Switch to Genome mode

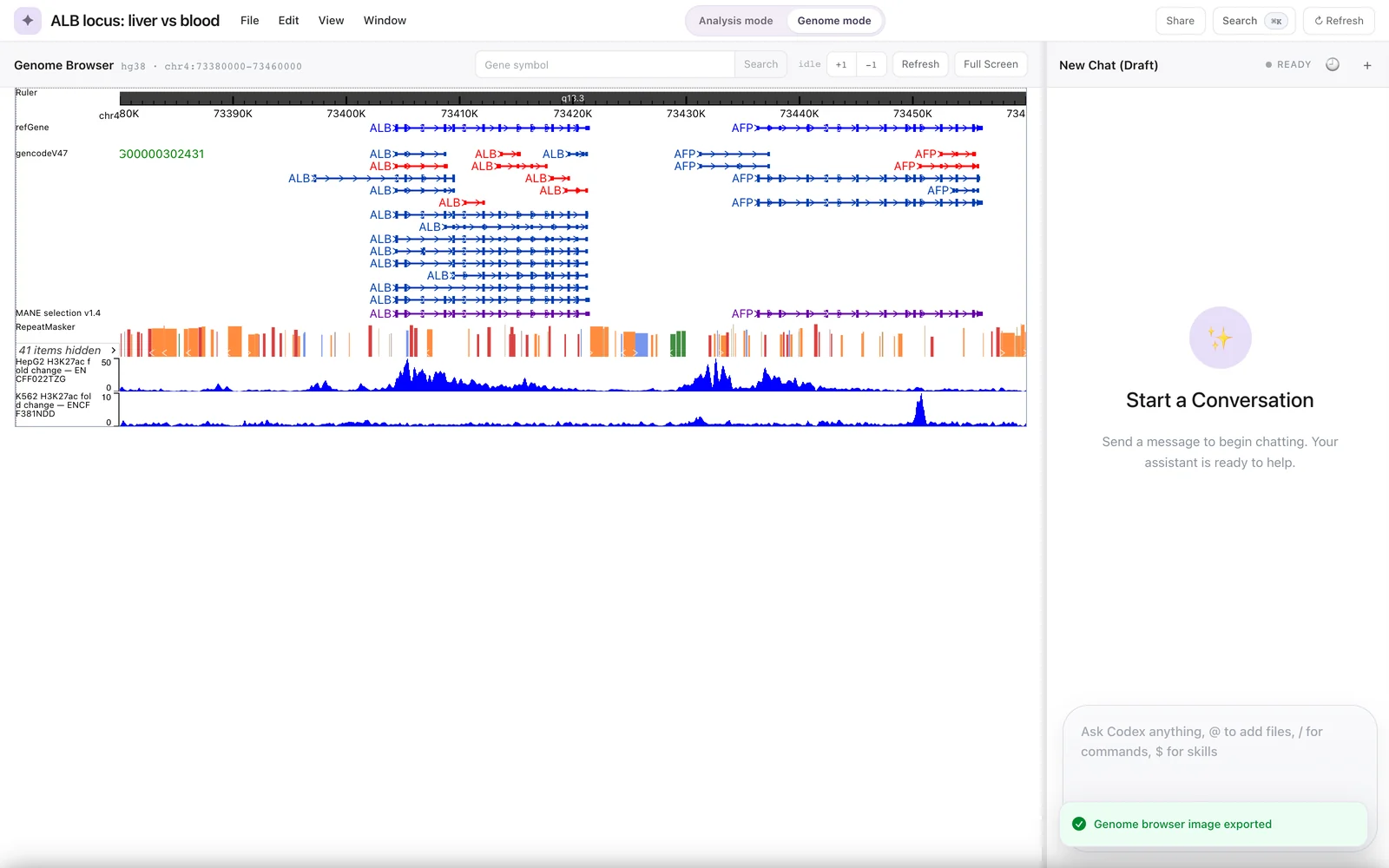tap(834, 21)
